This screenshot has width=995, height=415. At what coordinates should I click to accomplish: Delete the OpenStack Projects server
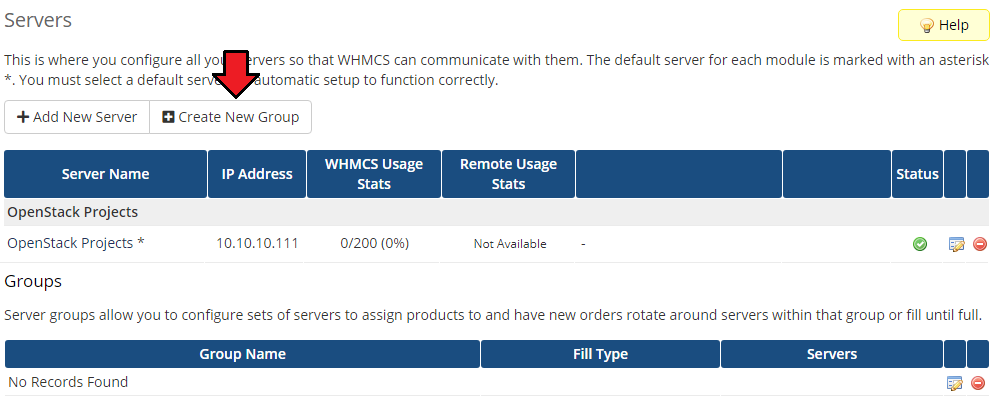click(x=980, y=244)
